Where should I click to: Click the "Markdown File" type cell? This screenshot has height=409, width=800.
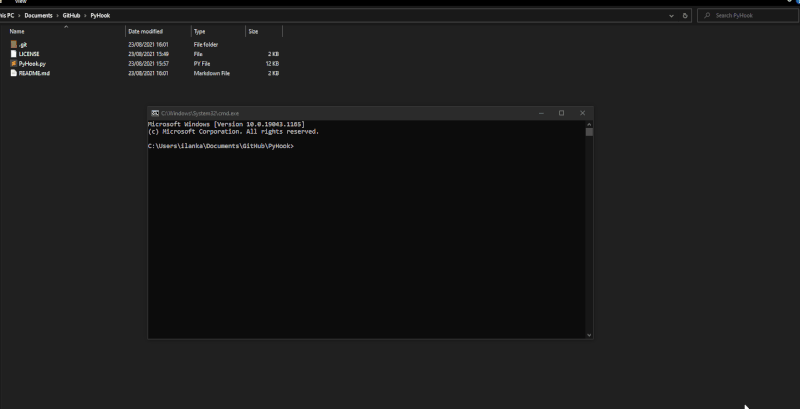coord(212,73)
